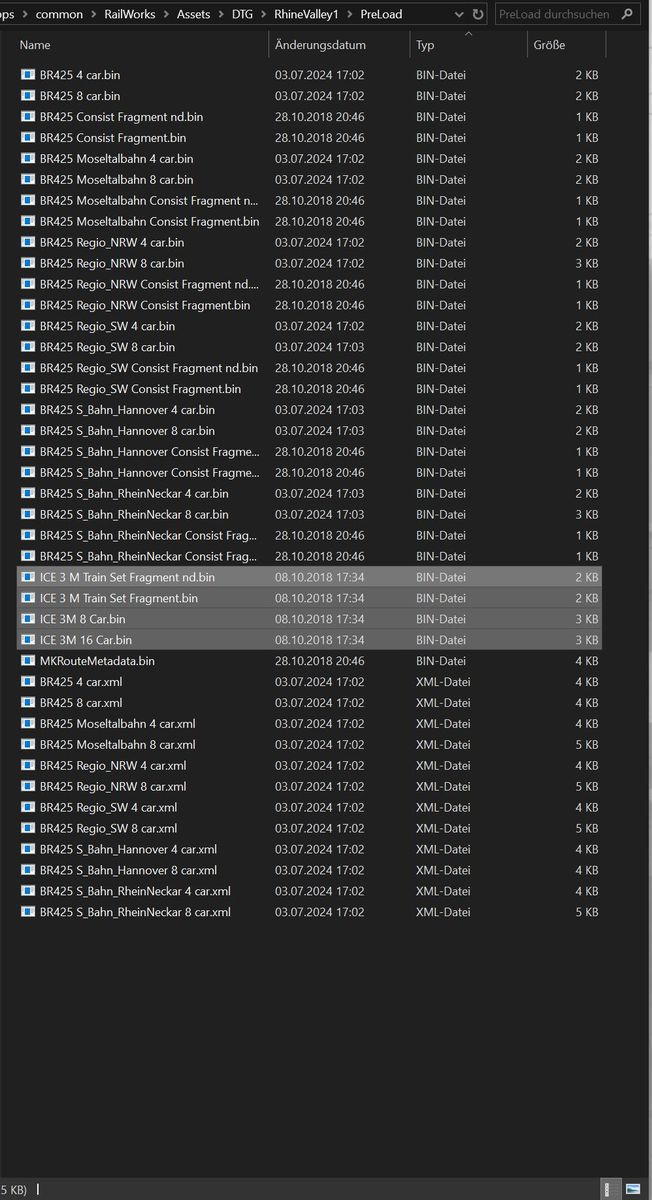Screen dimensions: 652x1200
Task: Click icon of ICE 3 M Train Set Fragment.bin
Action: (28, 598)
